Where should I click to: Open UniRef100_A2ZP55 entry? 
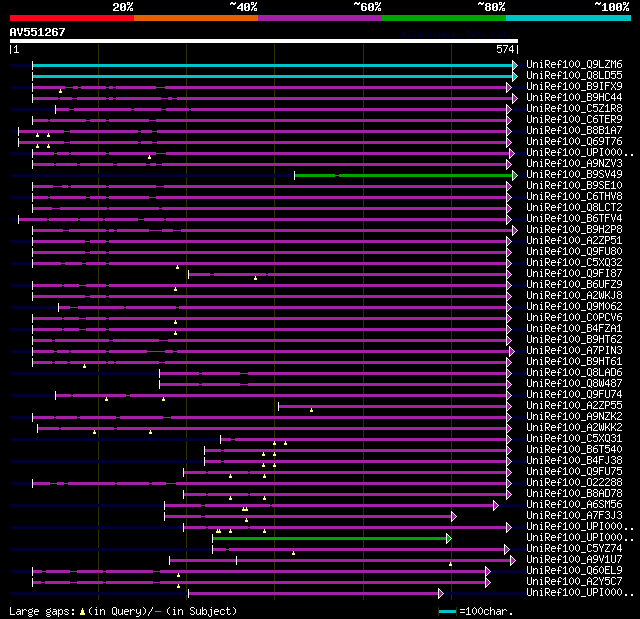[x=574, y=406]
